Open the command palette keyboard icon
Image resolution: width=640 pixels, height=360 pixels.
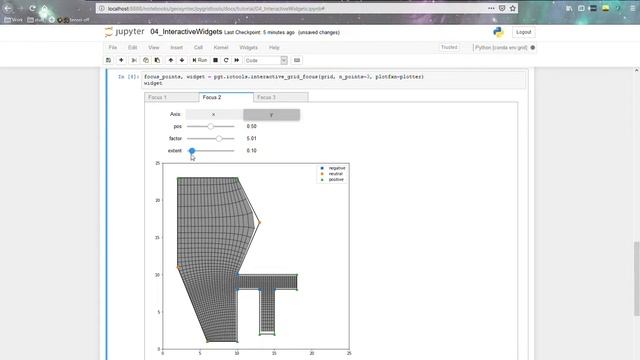(297, 60)
